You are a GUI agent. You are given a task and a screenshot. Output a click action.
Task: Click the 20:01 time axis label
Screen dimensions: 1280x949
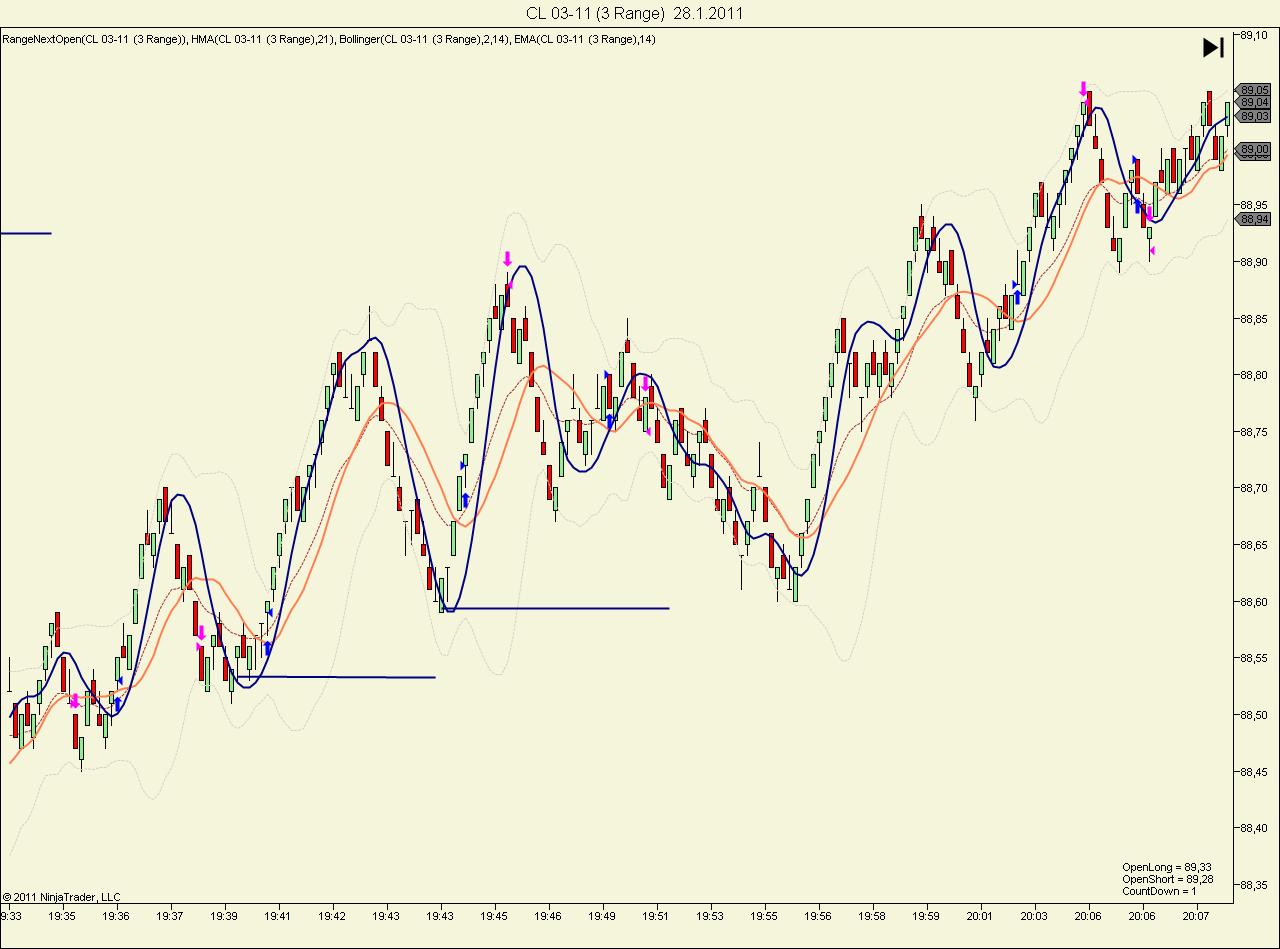[x=980, y=915]
